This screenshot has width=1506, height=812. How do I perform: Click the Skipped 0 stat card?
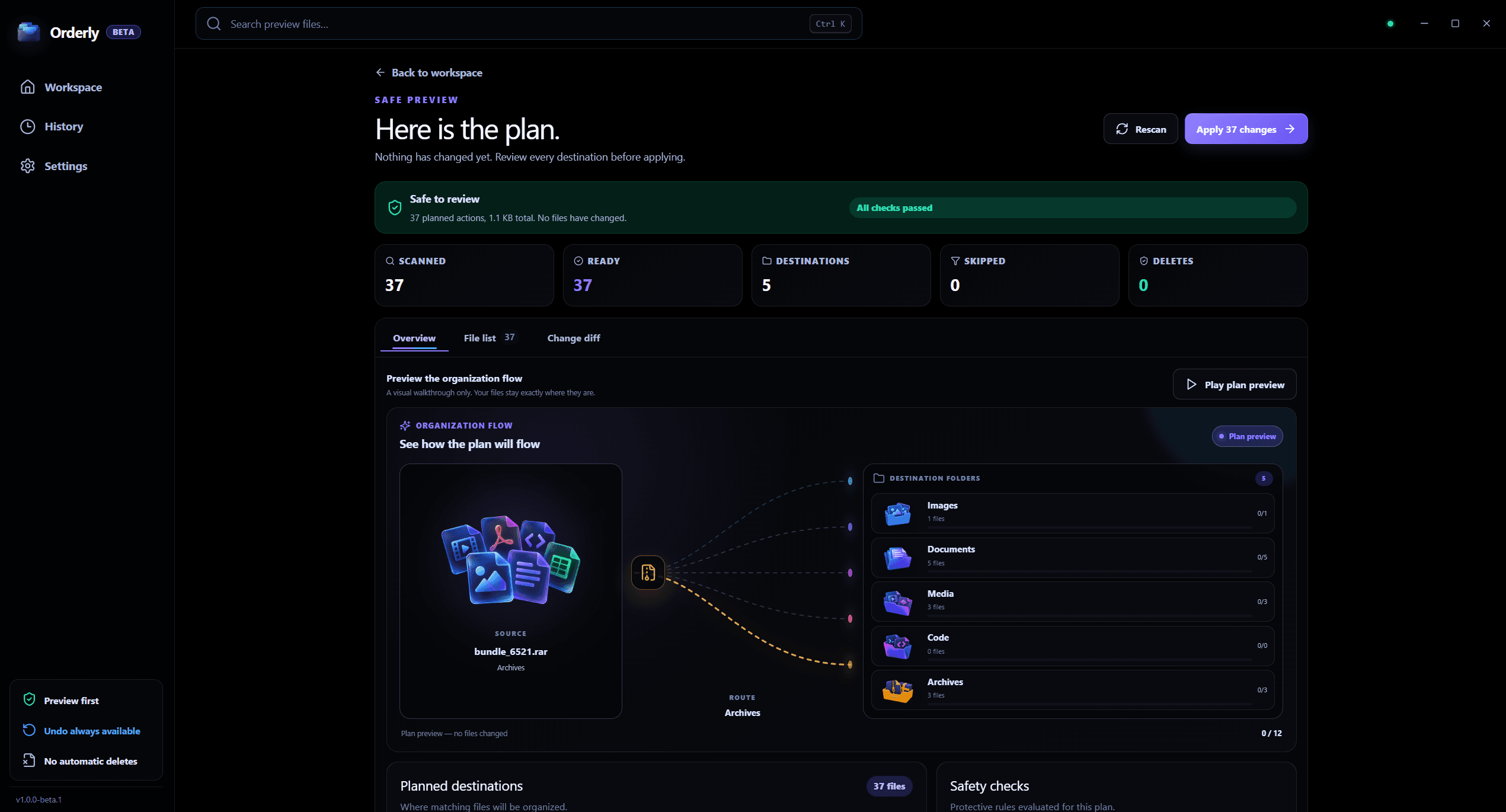[x=1029, y=275]
